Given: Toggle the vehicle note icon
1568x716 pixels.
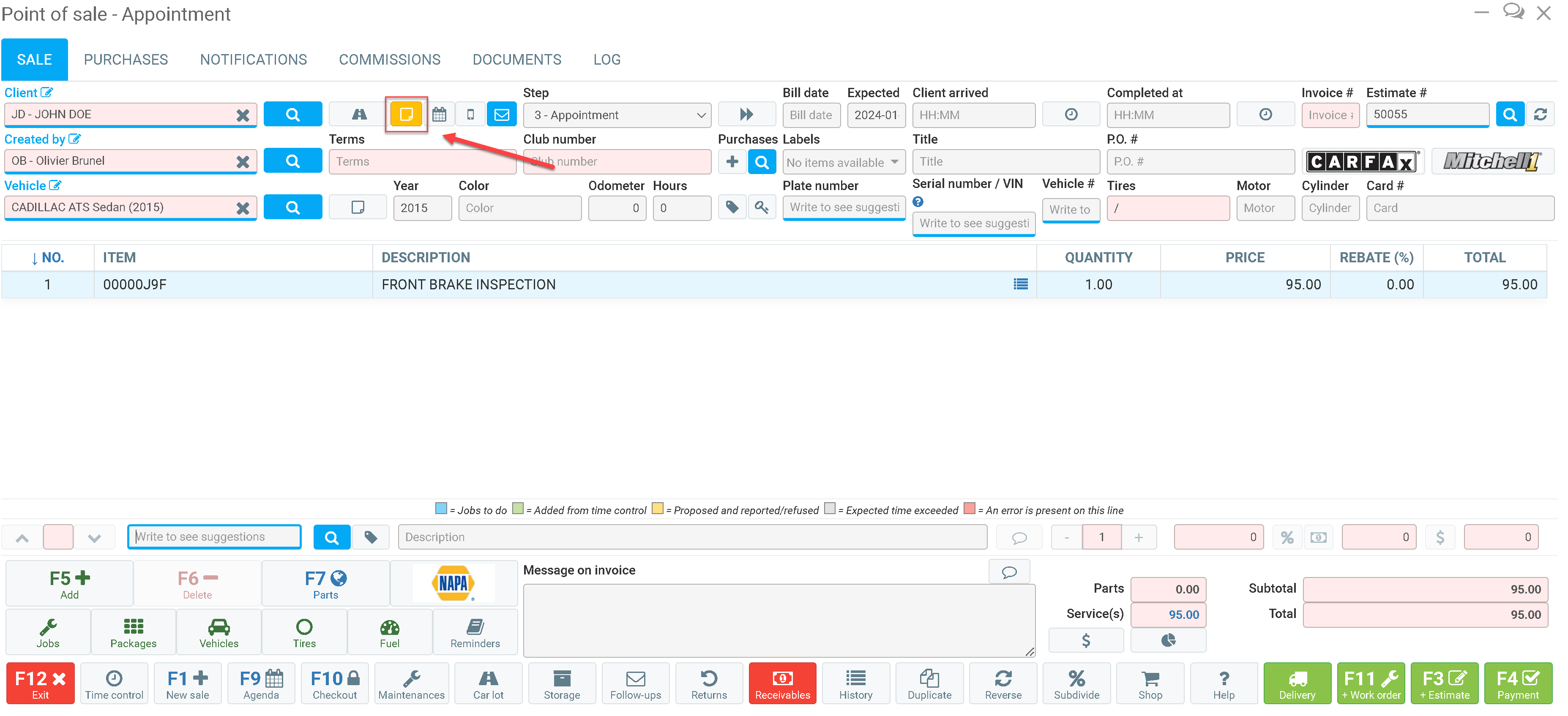Looking at the screenshot, I should (x=358, y=207).
